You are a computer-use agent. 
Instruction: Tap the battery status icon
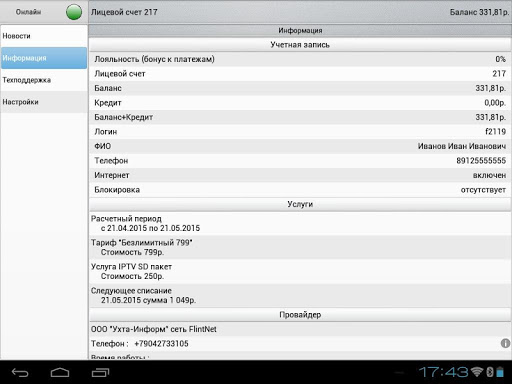point(500,372)
